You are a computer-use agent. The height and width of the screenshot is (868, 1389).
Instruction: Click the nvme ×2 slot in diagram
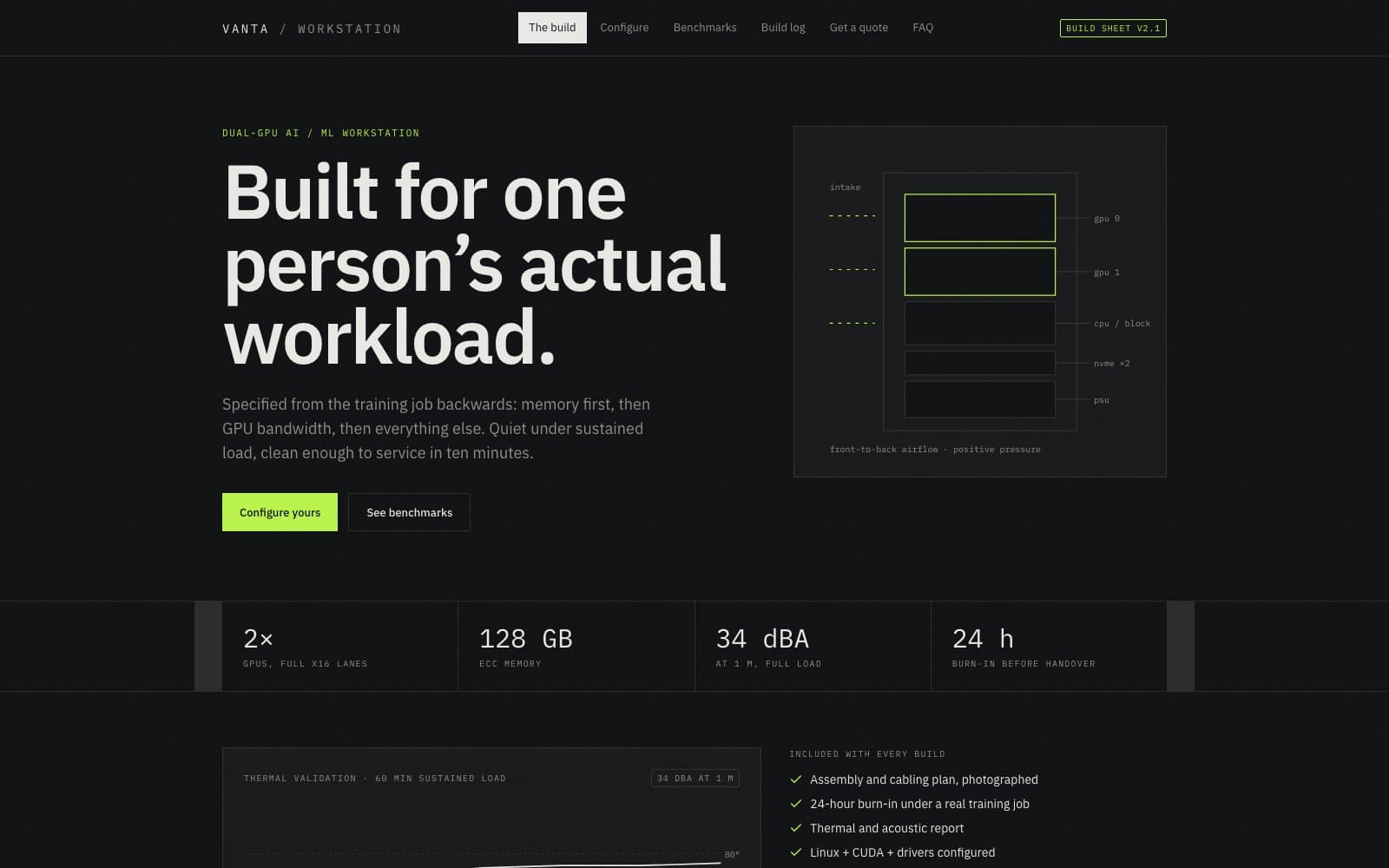coord(979,363)
